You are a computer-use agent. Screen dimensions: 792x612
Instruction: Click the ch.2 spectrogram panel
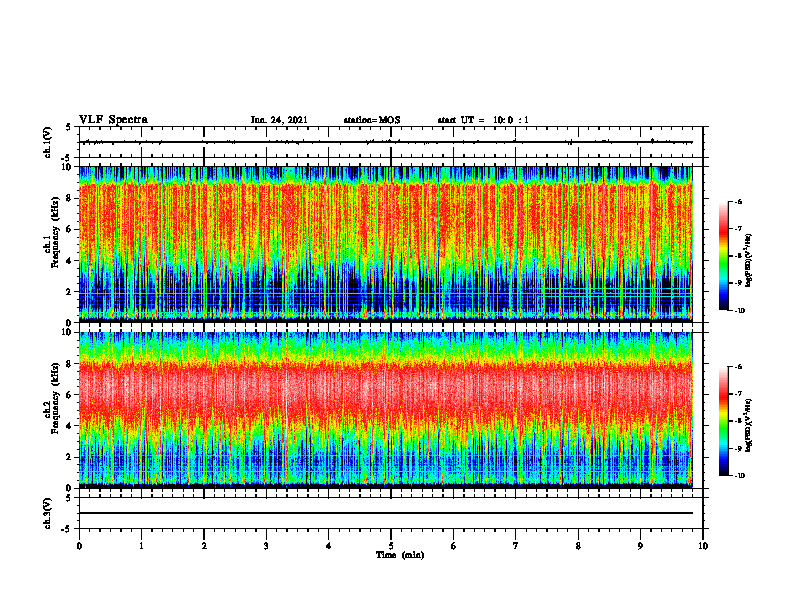386,410
